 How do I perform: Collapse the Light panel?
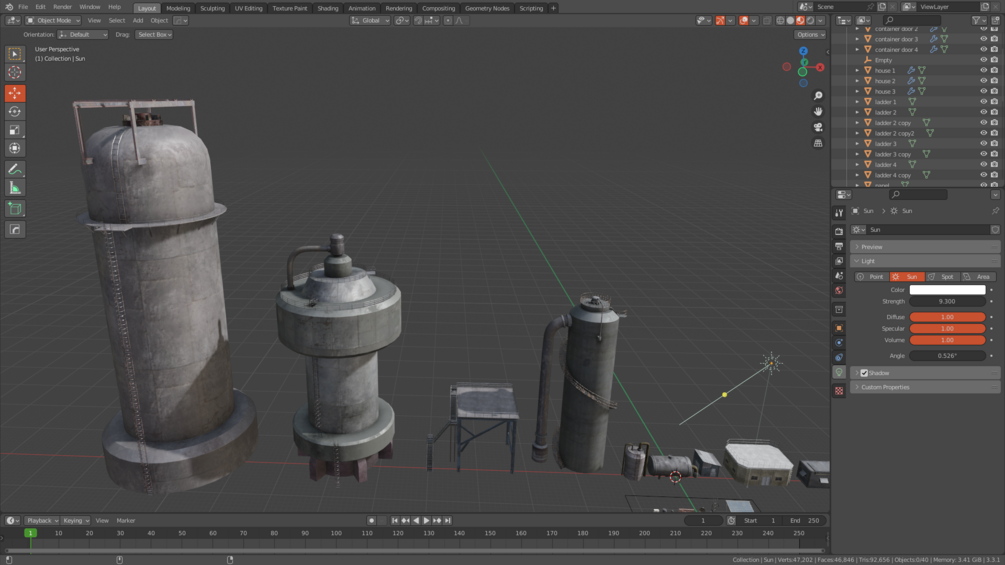[925, 261]
